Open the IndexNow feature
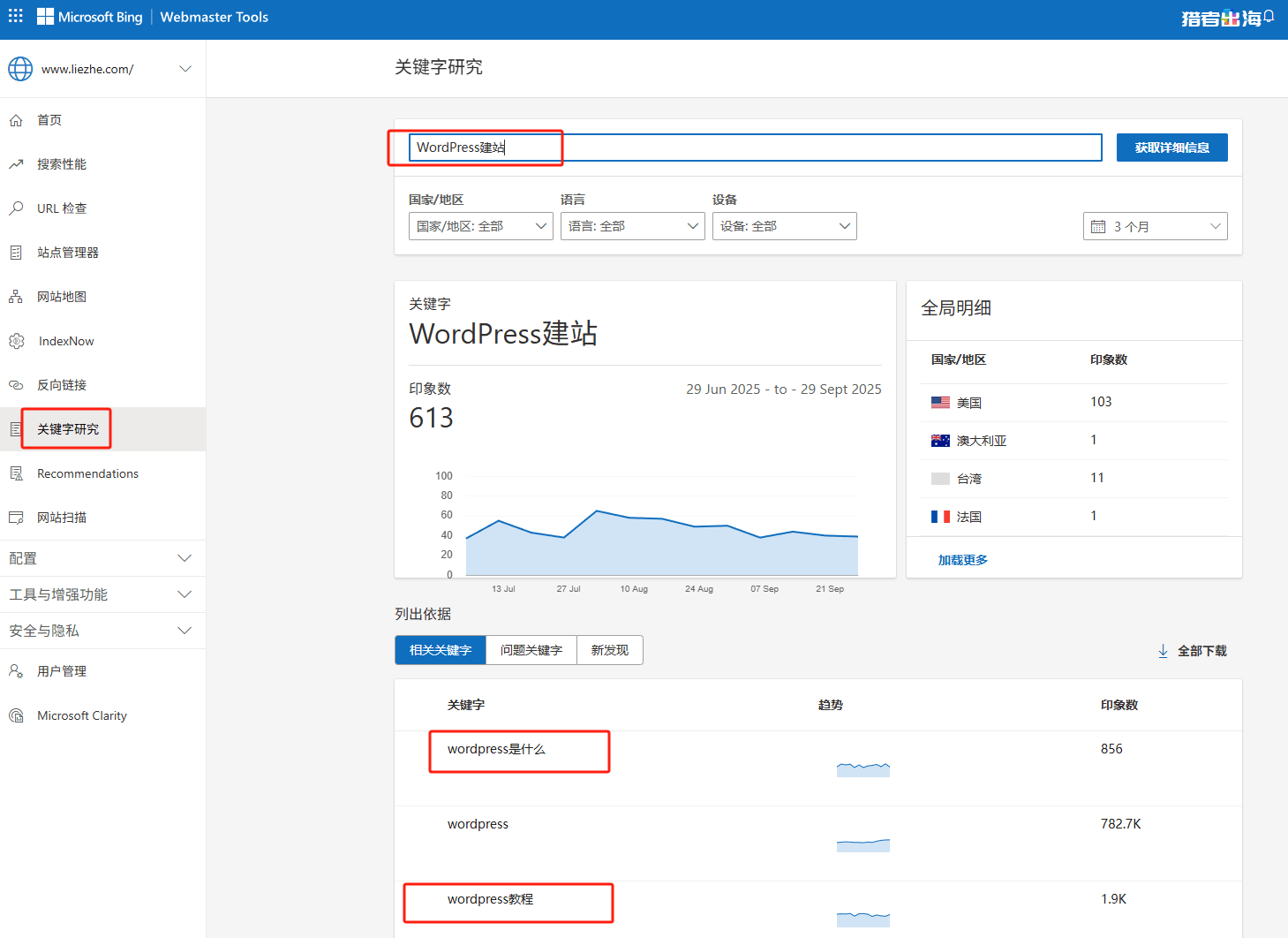1288x938 pixels. 65,340
